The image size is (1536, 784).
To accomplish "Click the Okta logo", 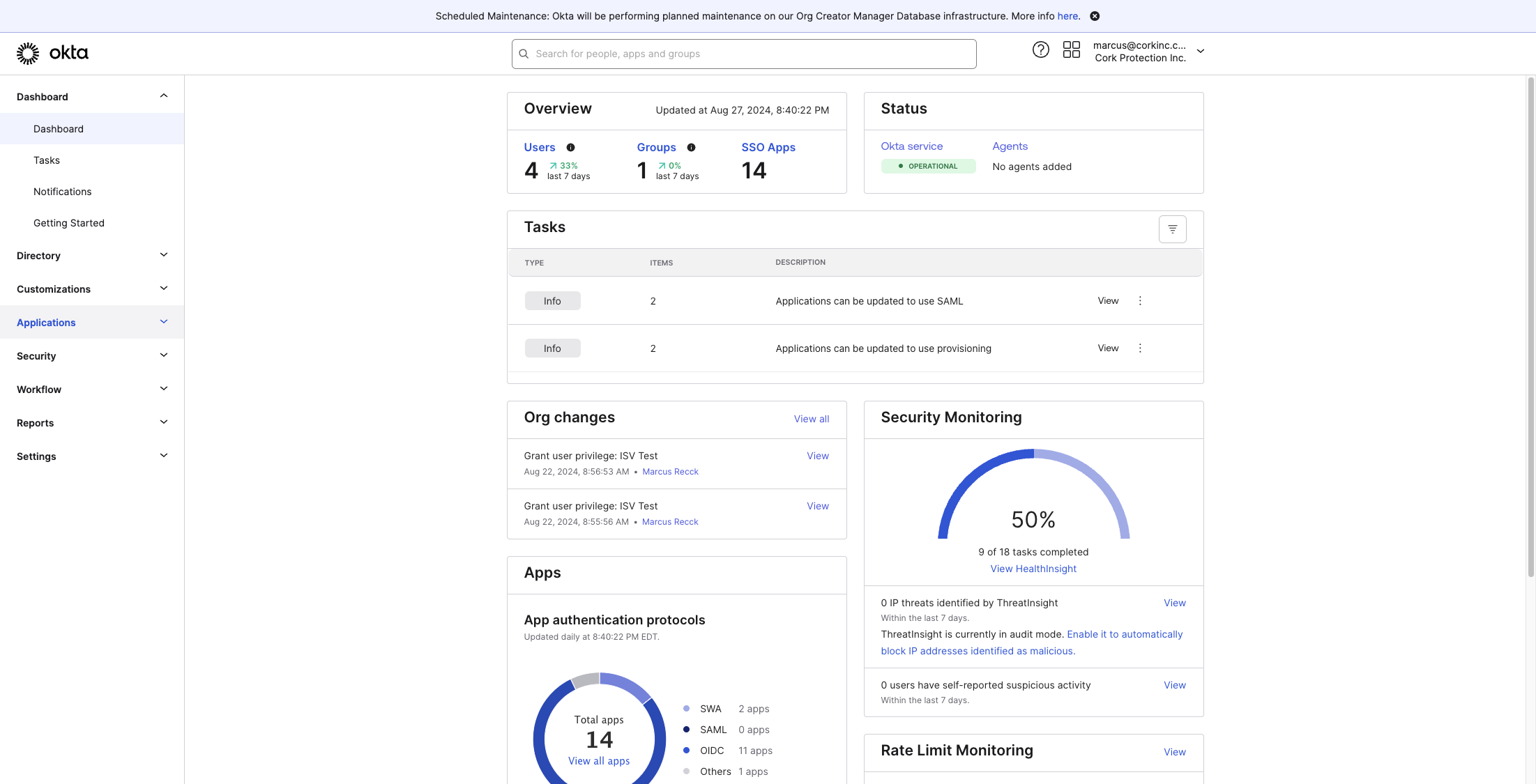I will point(52,53).
